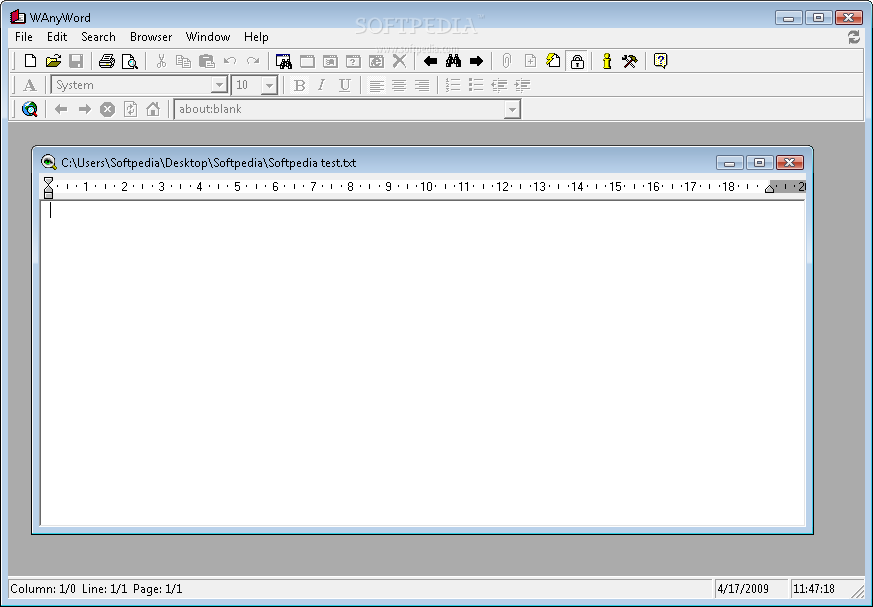Refresh the browser page icon
Screen dimensions: 873x607
(130, 109)
